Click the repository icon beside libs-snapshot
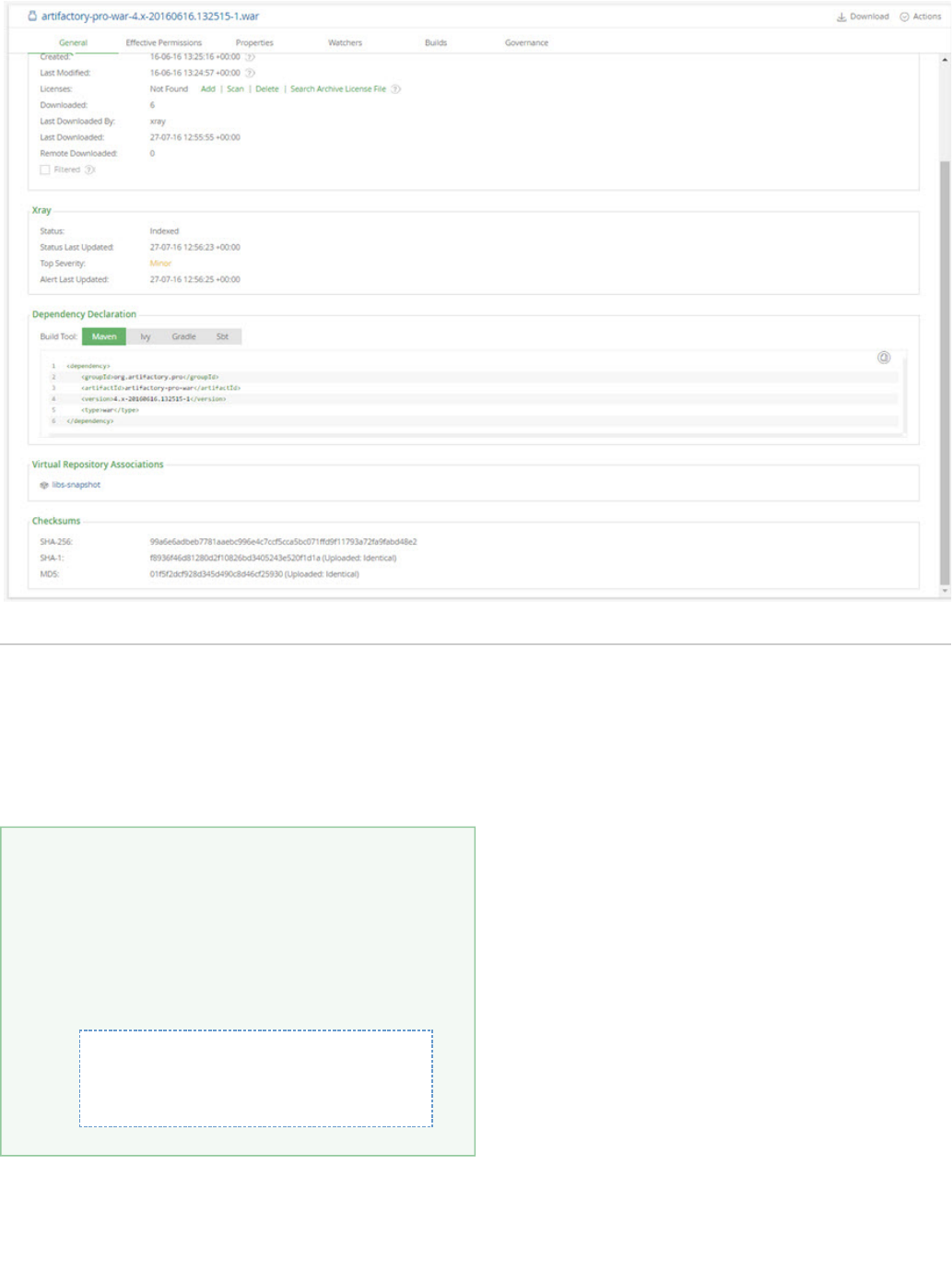The width and height of the screenshot is (952, 1283). pos(44,485)
